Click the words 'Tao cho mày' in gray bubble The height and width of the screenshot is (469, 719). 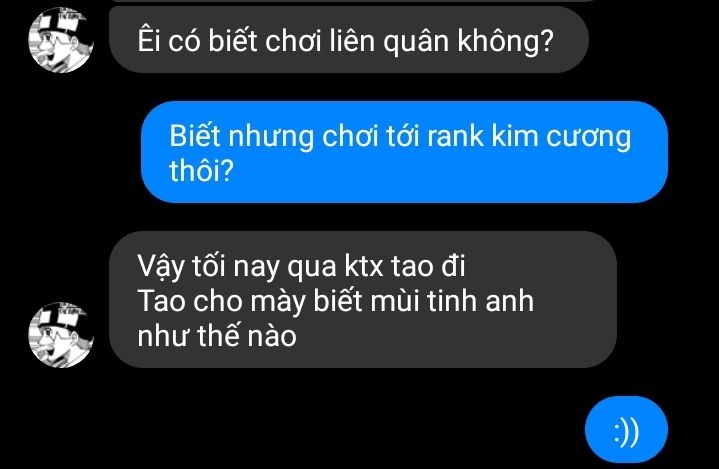point(222,302)
